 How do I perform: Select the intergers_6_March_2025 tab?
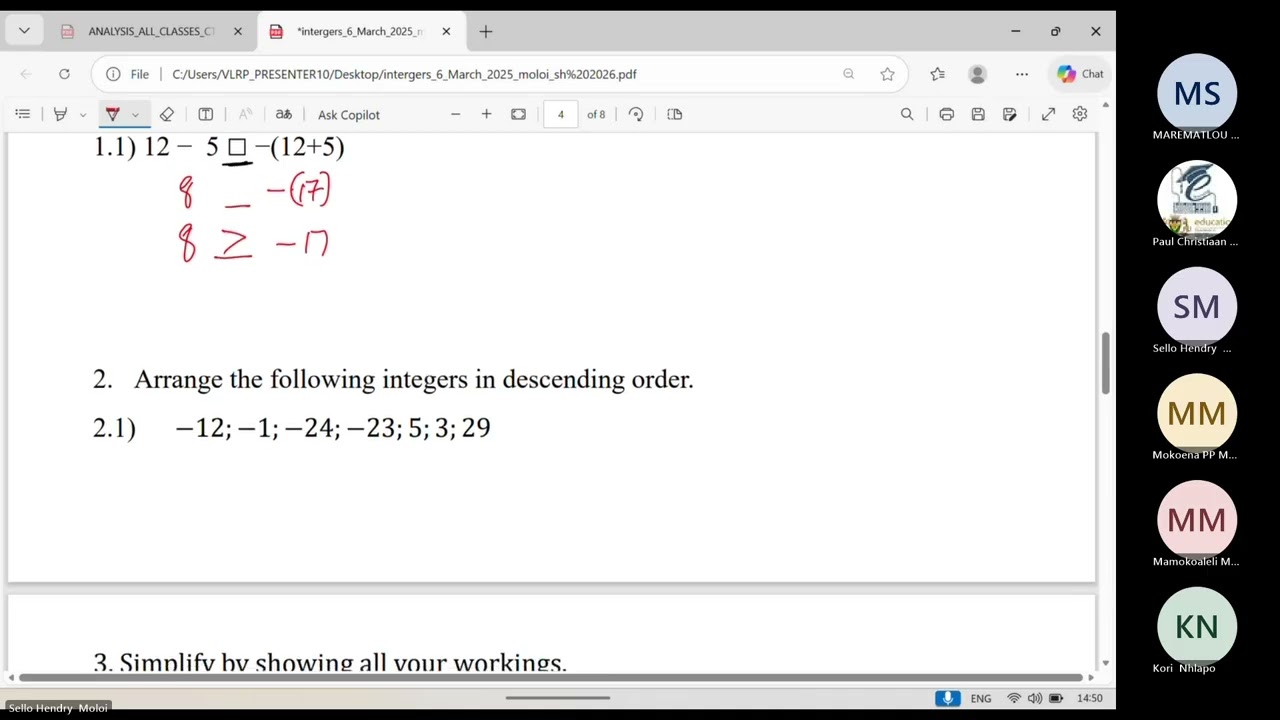coord(358,31)
